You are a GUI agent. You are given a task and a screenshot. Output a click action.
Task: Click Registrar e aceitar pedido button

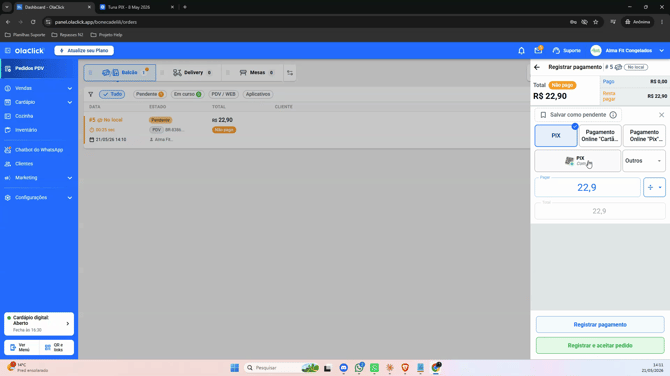(x=600, y=345)
